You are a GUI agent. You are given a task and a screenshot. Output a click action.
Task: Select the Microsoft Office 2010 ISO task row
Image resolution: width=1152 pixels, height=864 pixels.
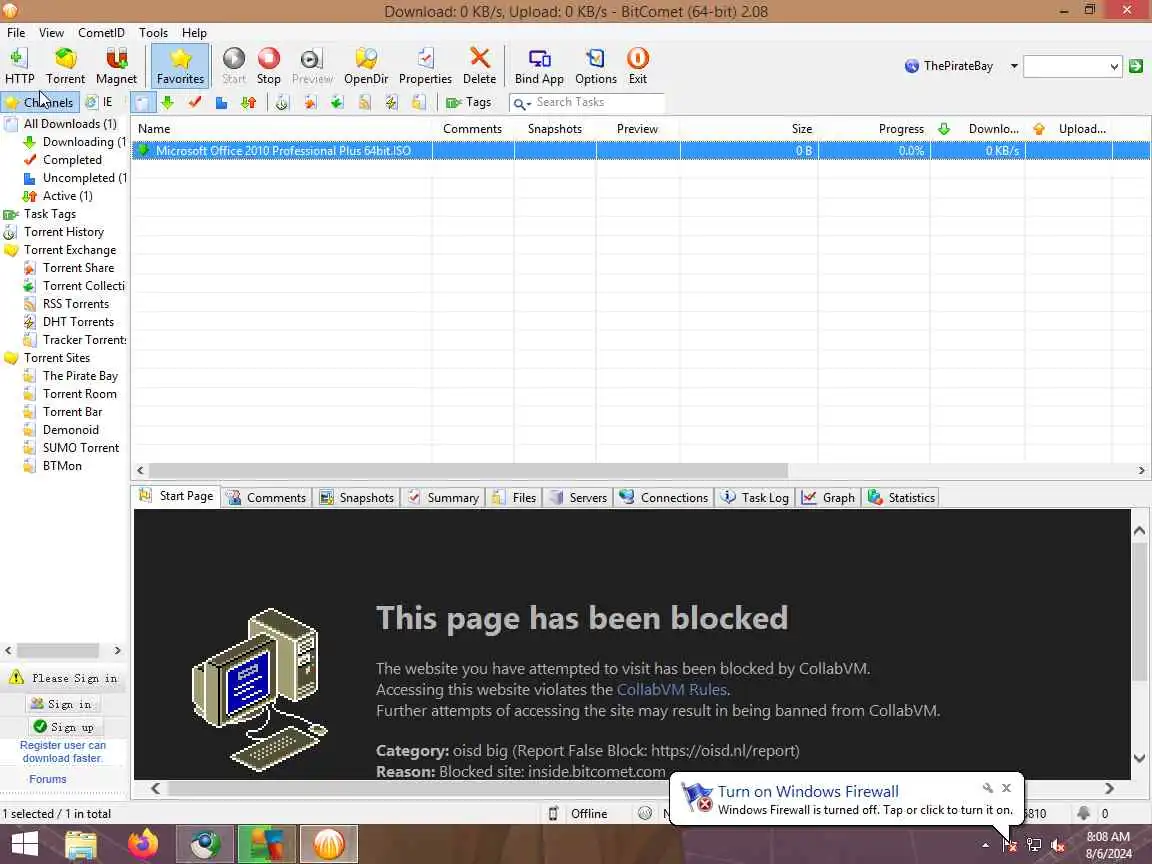(x=641, y=151)
